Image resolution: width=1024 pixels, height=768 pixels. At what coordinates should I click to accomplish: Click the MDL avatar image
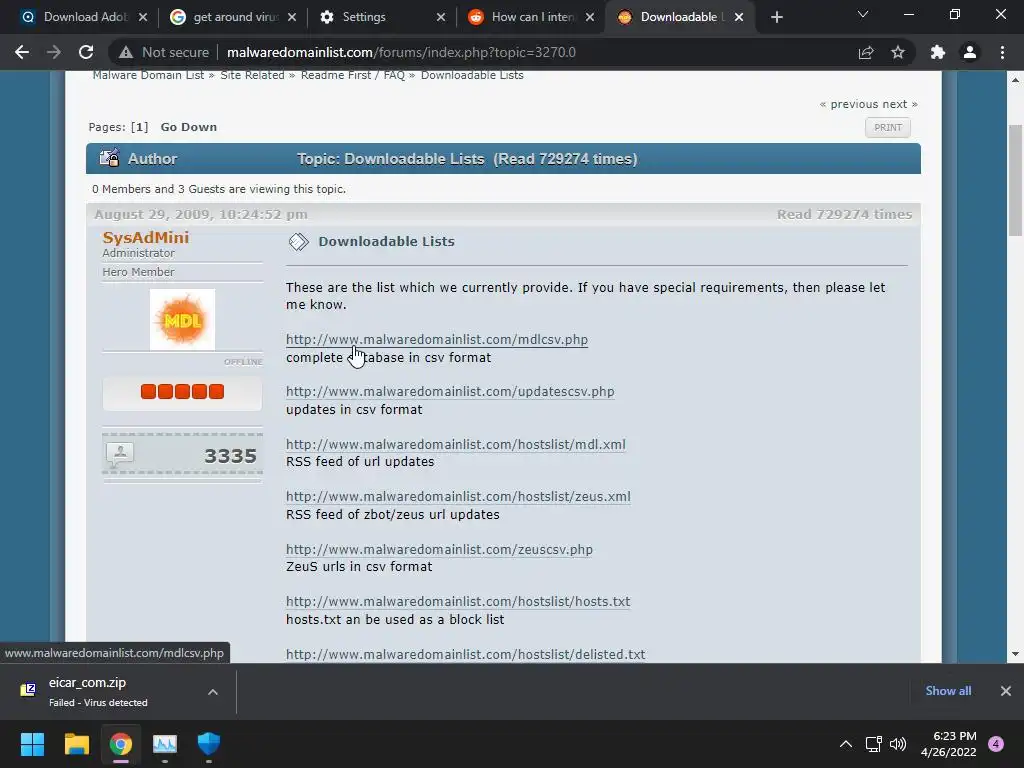click(182, 319)
